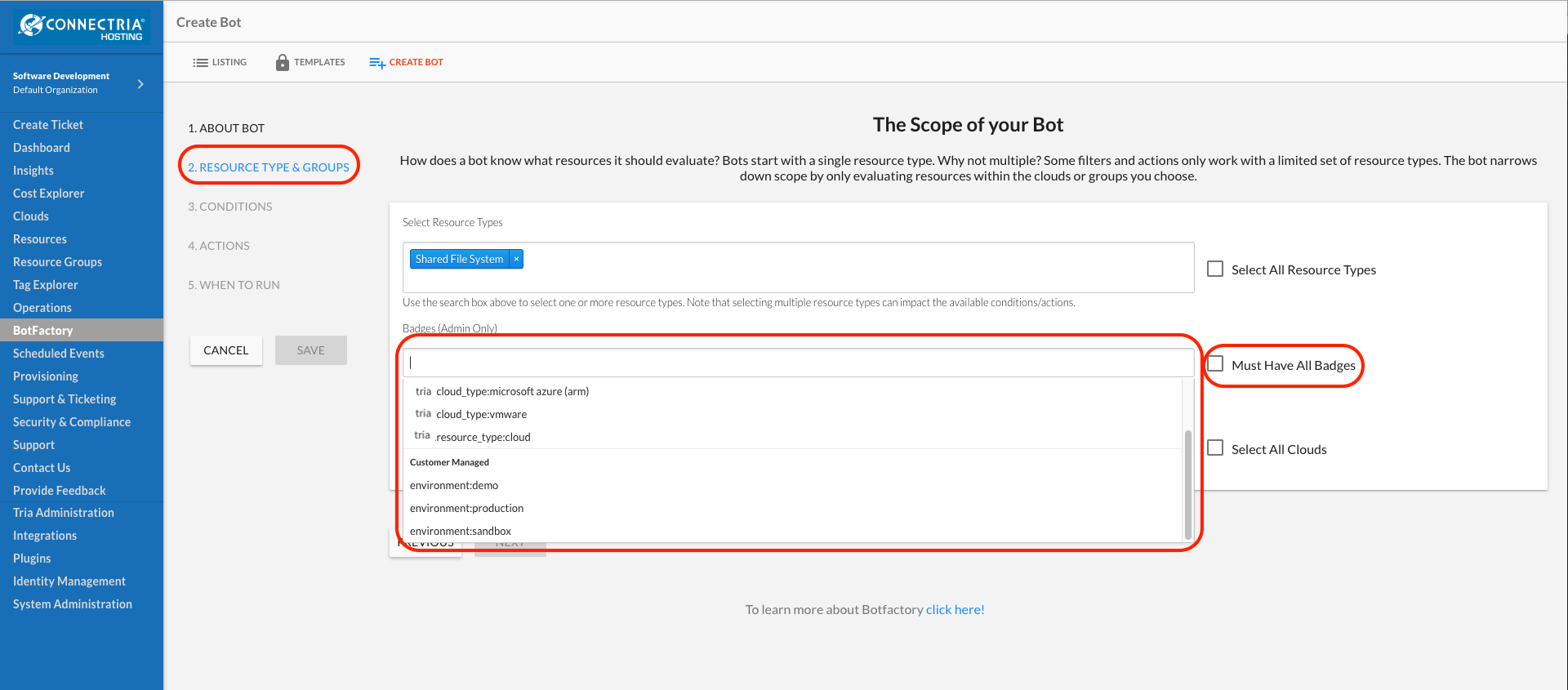Focus the Badges search input field
This screenshot has height=690, width=1568.
tap(799, 363)
